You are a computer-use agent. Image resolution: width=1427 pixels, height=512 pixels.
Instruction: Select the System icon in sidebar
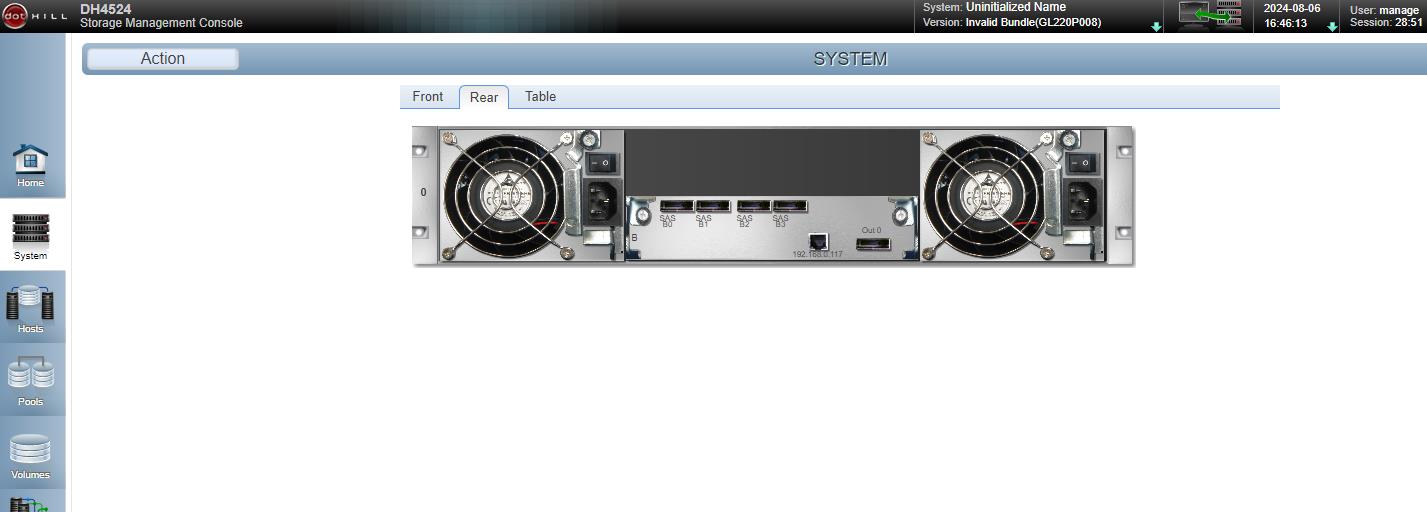(30, 237)
